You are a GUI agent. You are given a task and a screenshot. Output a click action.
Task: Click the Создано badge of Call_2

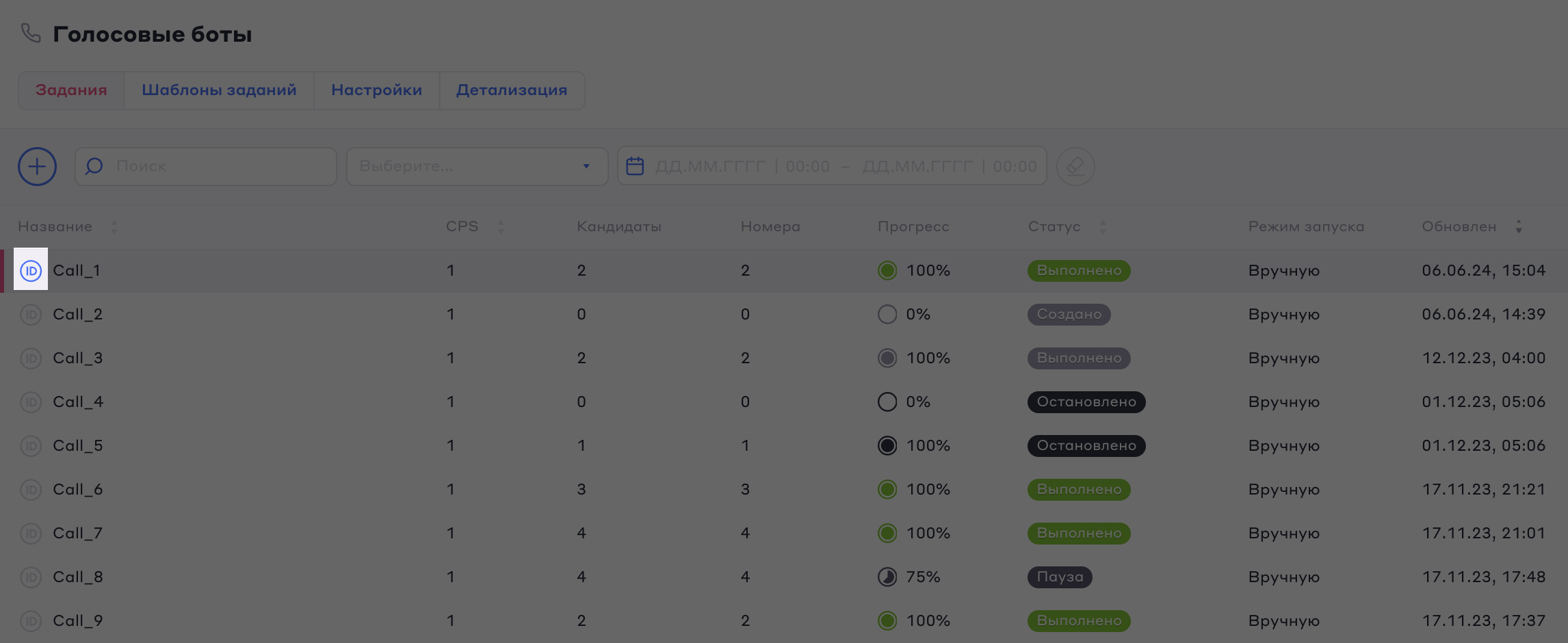coord(1069,314)
